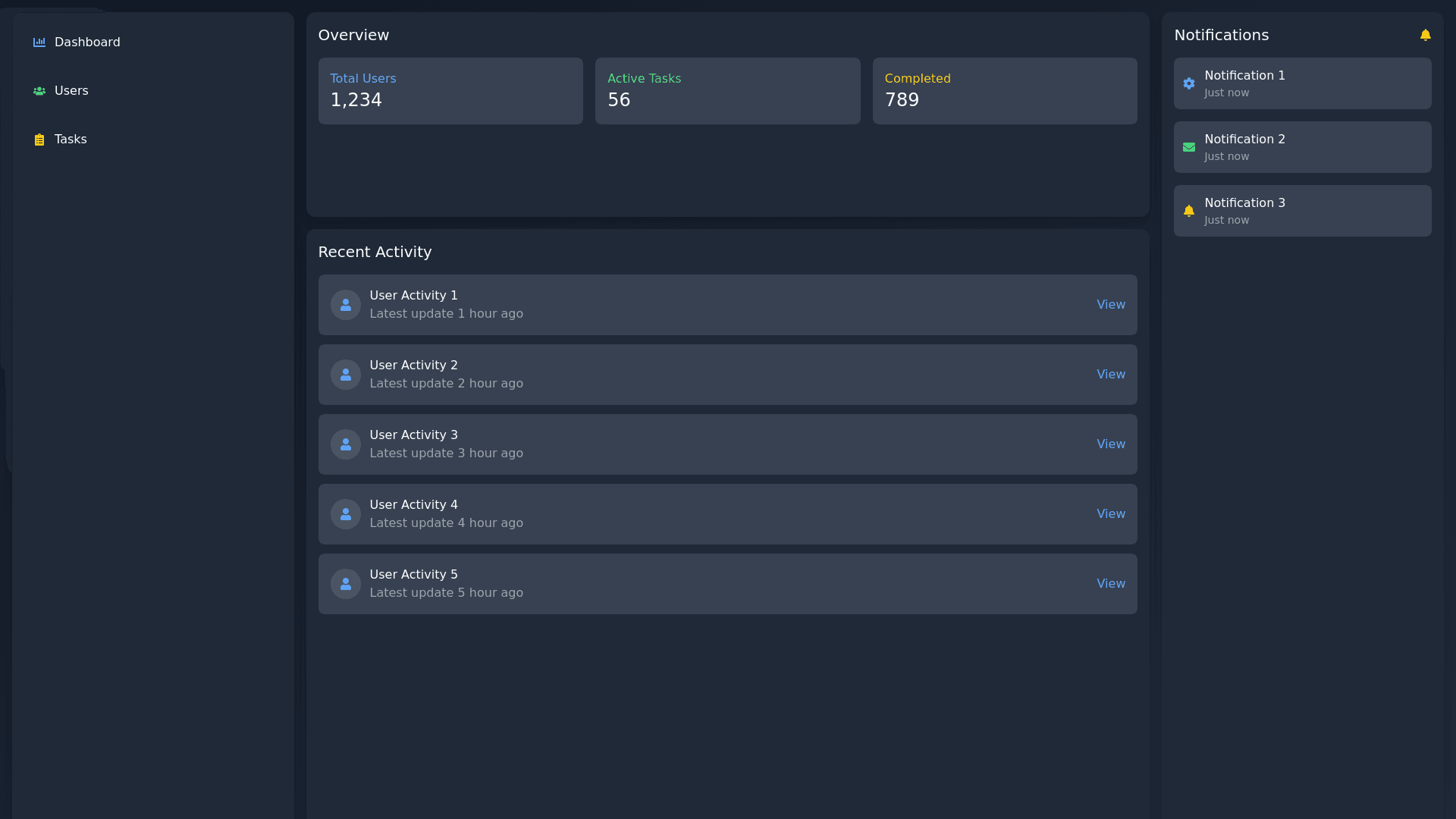Open the Notification 2 item
This screenshot has height=819, width=1456.
tap(1302, 147)
